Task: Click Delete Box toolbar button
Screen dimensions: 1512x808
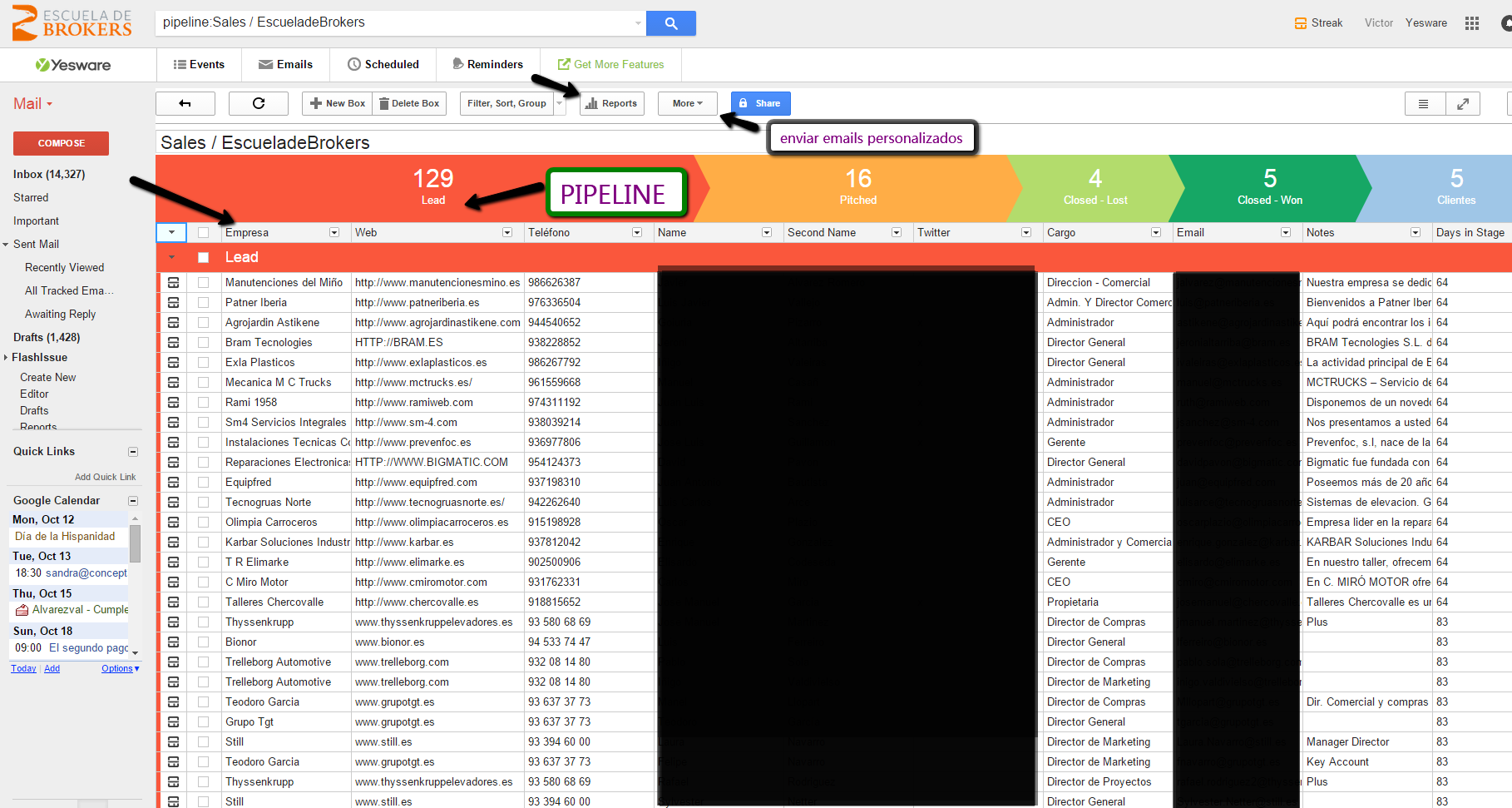Action: [x=409, y=103]
